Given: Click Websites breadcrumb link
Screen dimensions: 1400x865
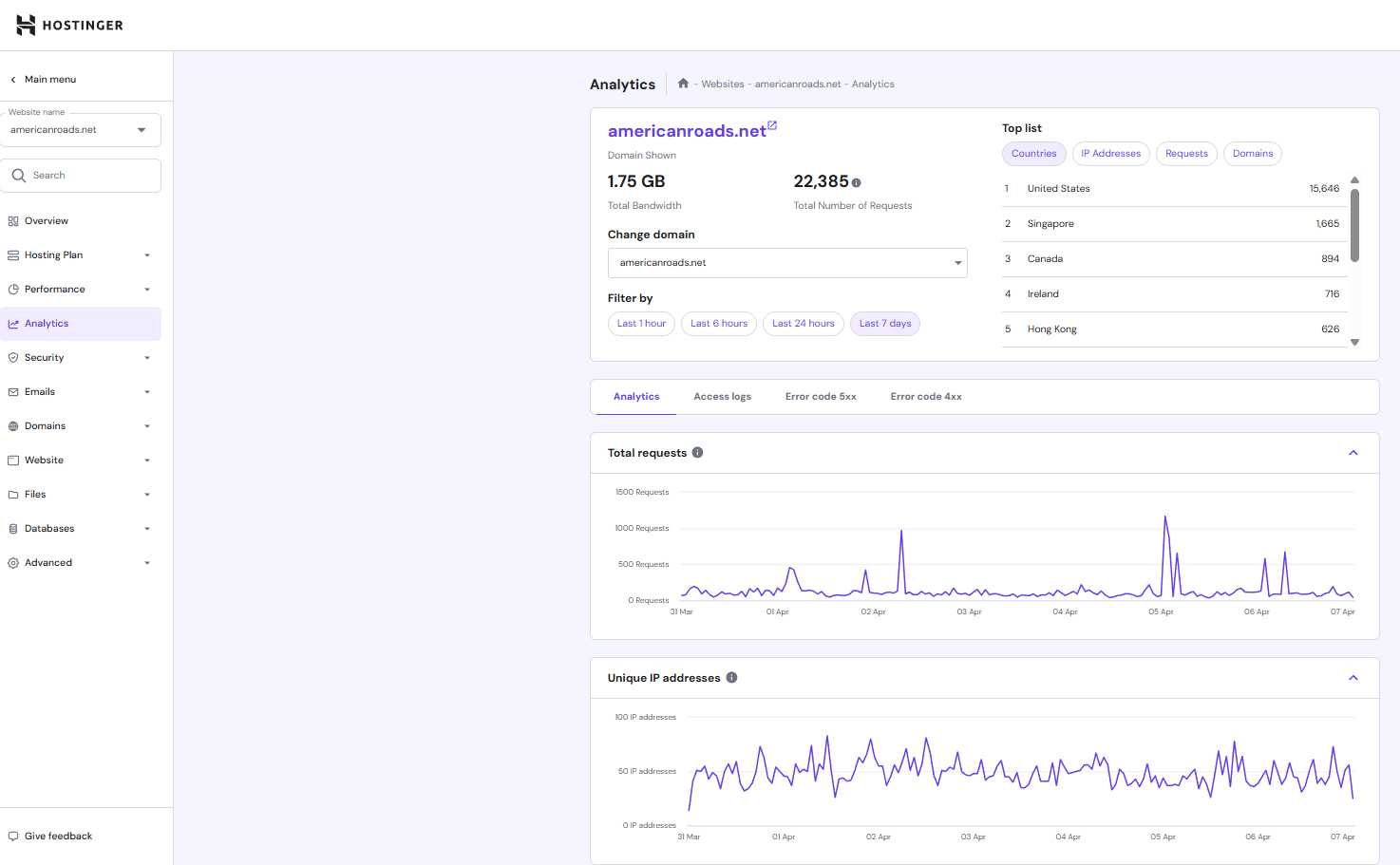Looking at the screenshot, I should 723,85.
